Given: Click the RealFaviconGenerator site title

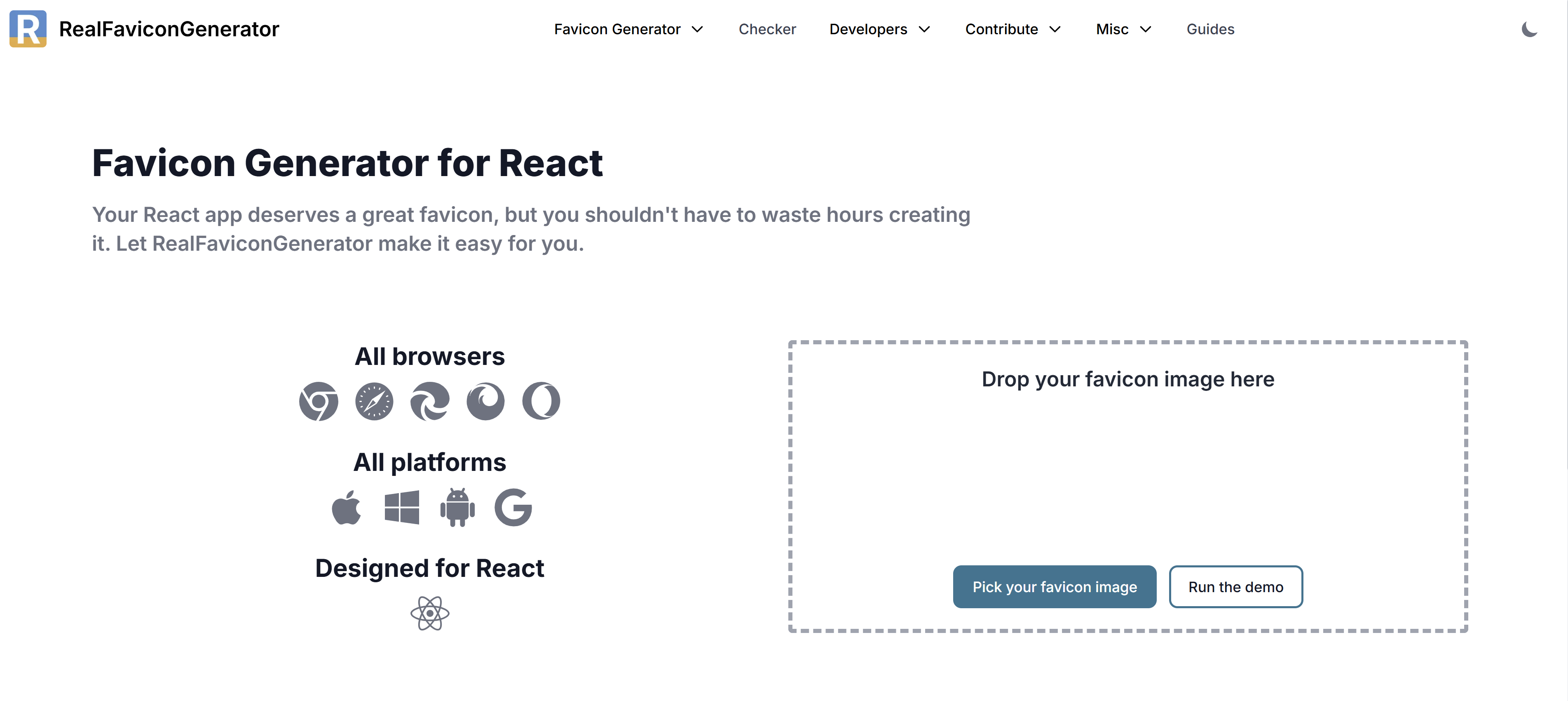Looking at the screenshot, I should point(169,29).
